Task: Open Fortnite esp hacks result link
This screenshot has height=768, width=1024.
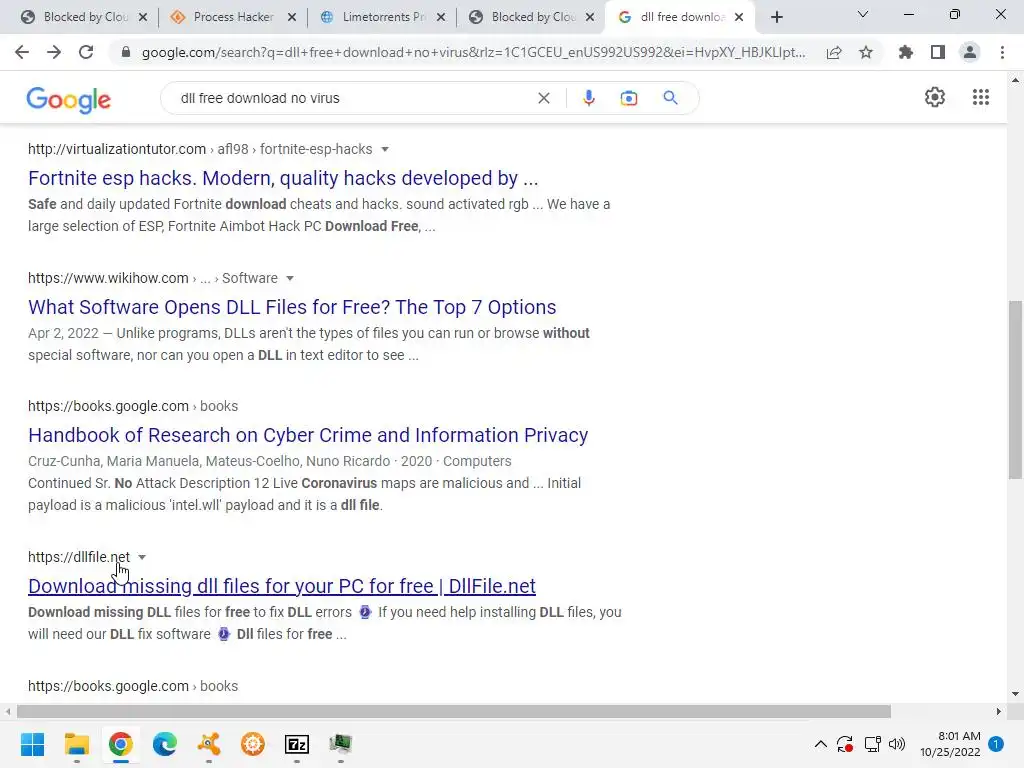Action: tap(283, 178)
